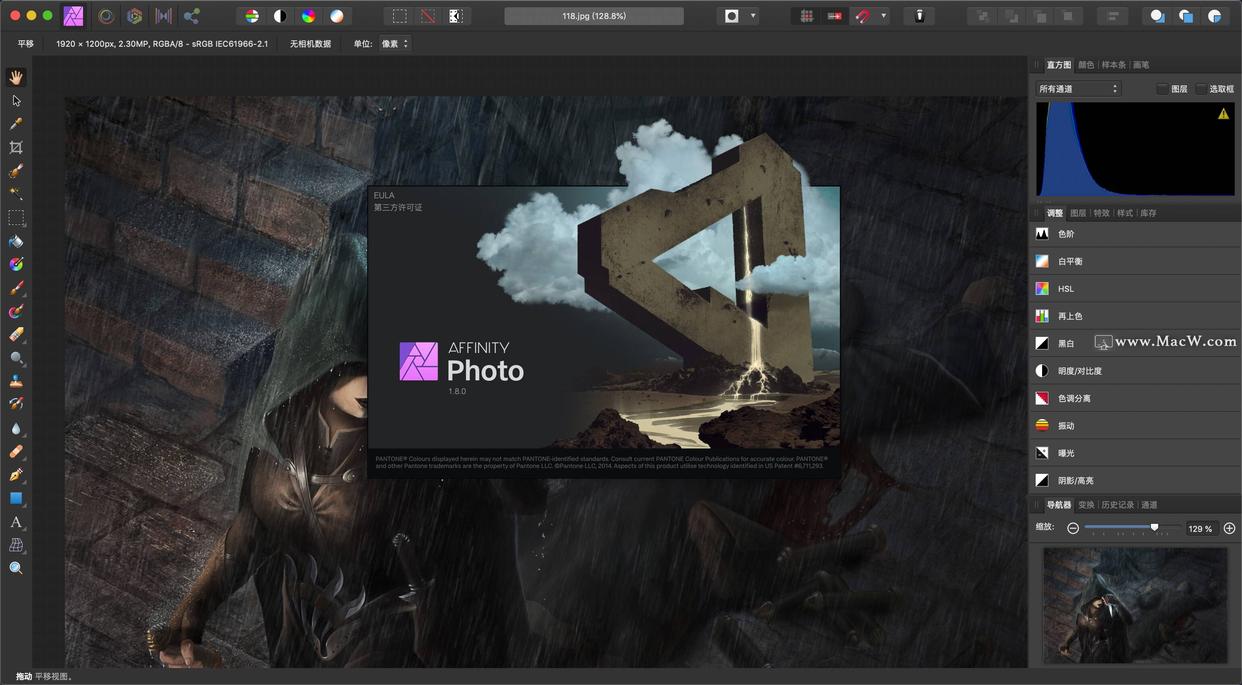Select the Crop tool
Image resolution: width=1242 pixels, height=685 pixels.
(x=16, y=145)
